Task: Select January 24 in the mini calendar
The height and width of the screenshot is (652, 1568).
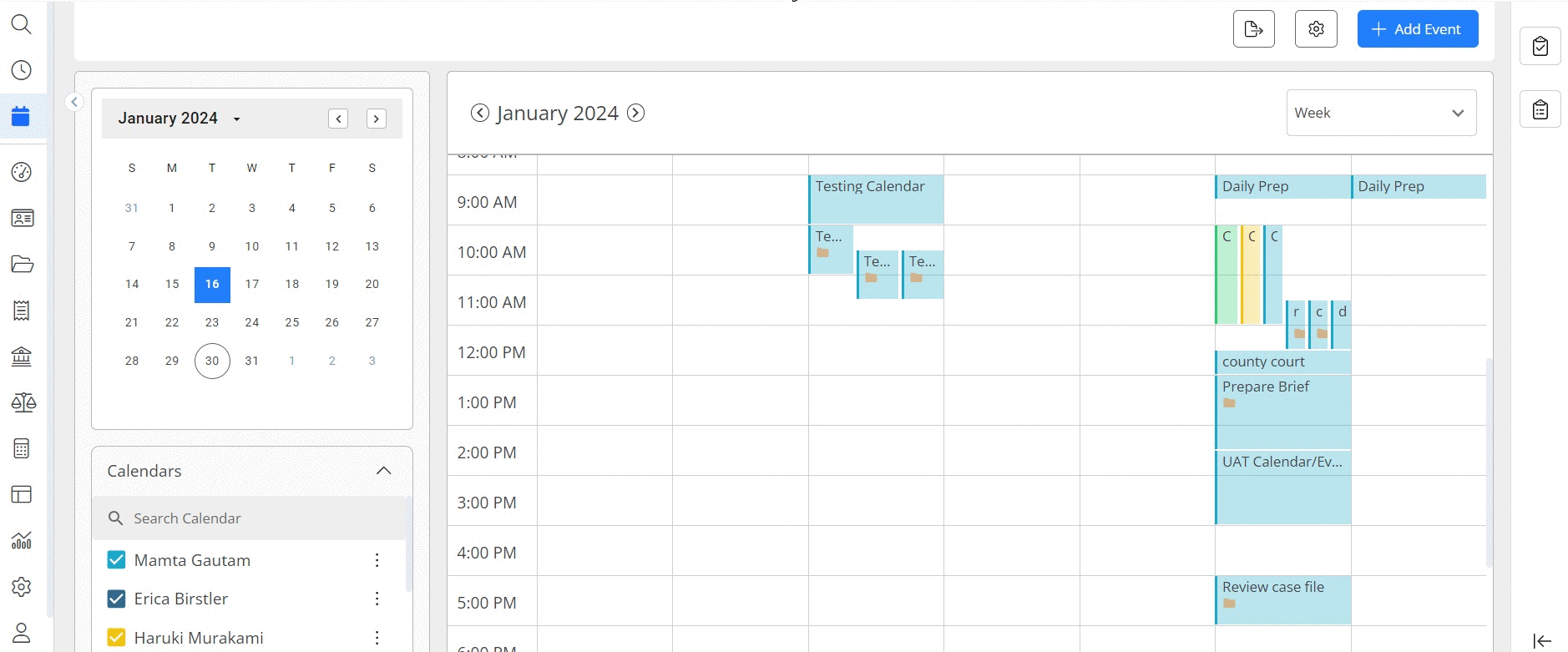Action: click(252, 322)
